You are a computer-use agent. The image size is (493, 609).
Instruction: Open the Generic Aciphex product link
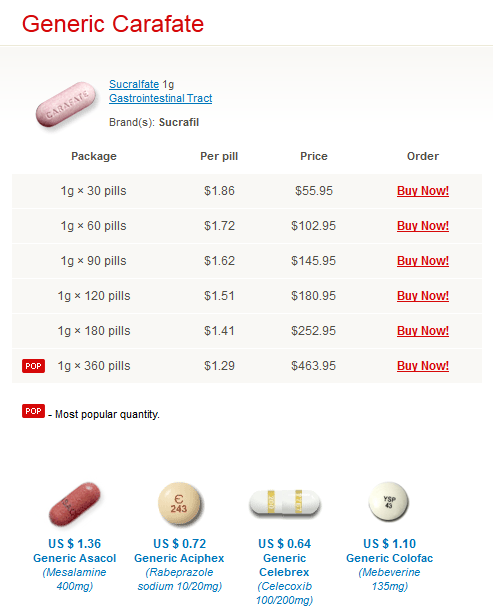179,558
